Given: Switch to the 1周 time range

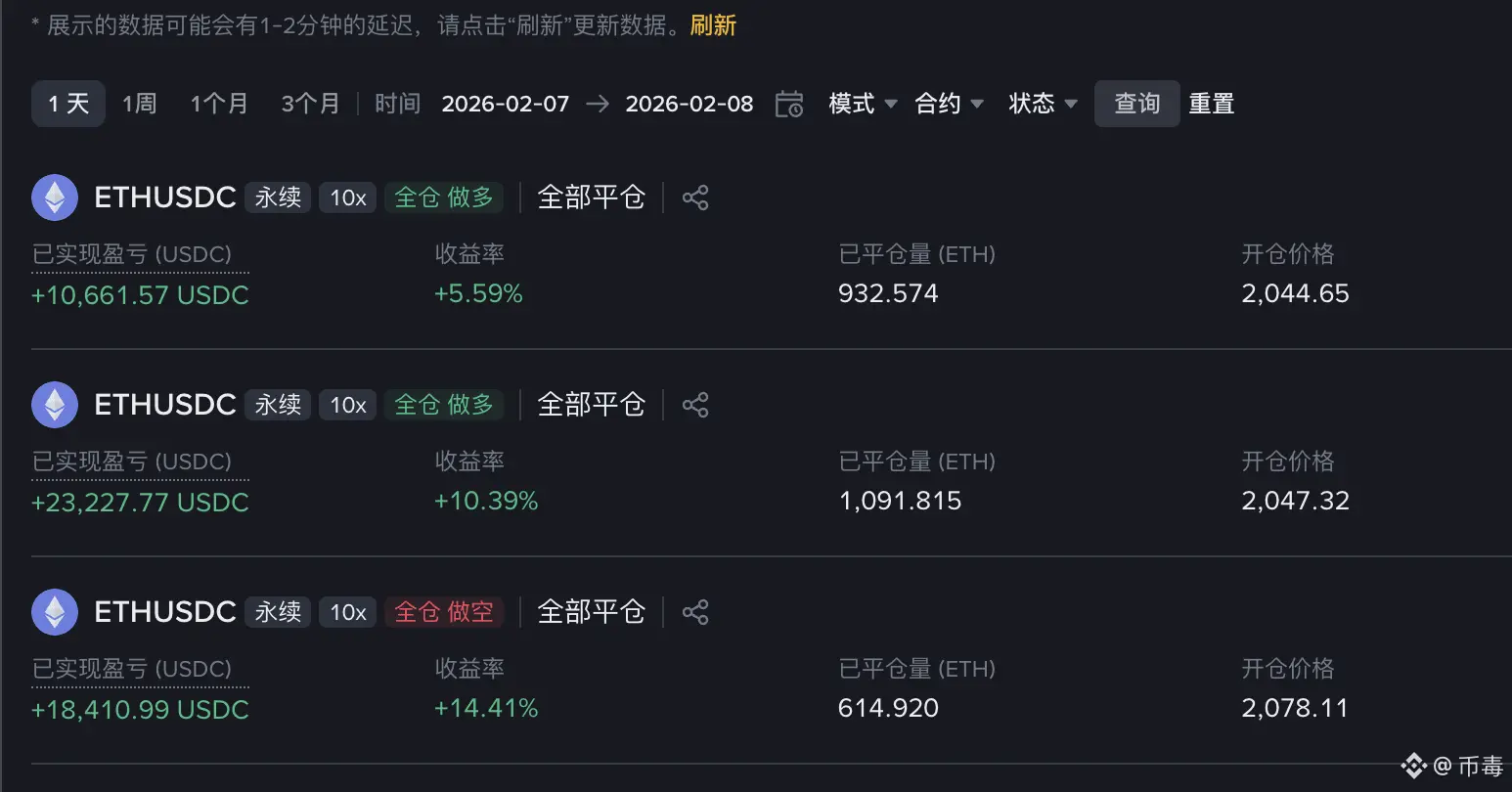Looking at the screenshot, I should [x=140, y=104].
